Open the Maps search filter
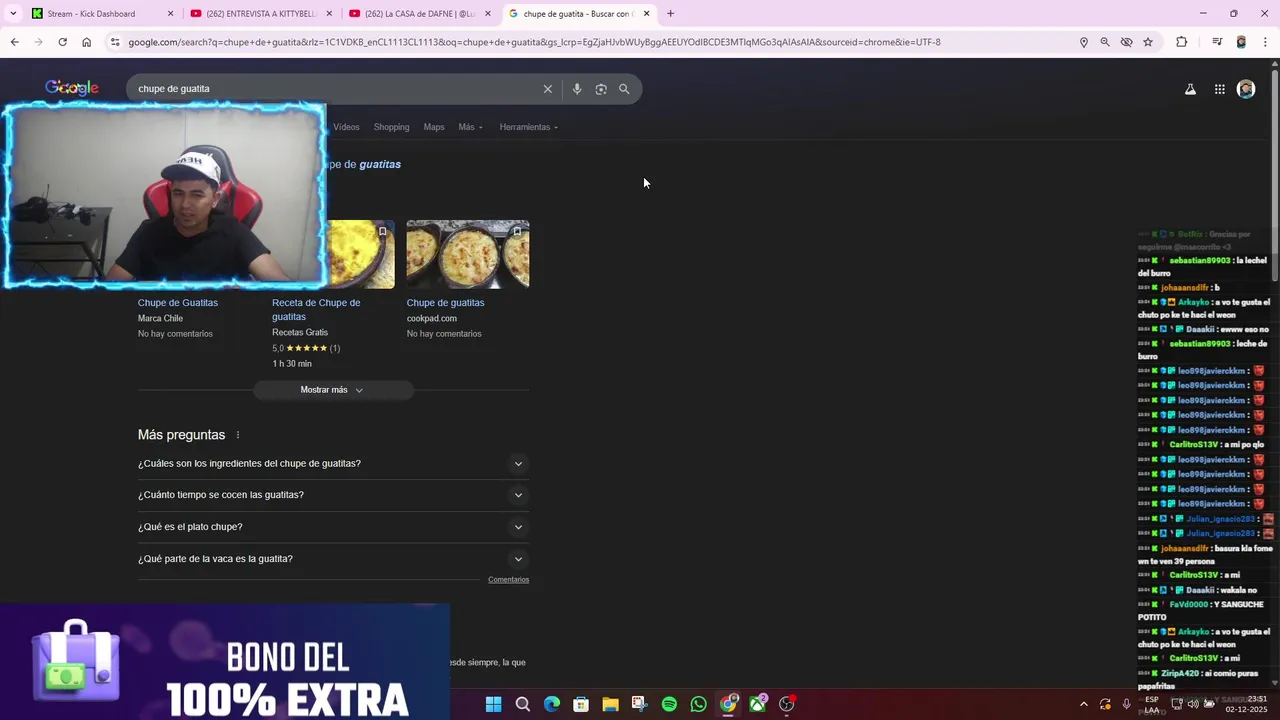This screenshot has width=1280, height=720. [x=434, y=127]
